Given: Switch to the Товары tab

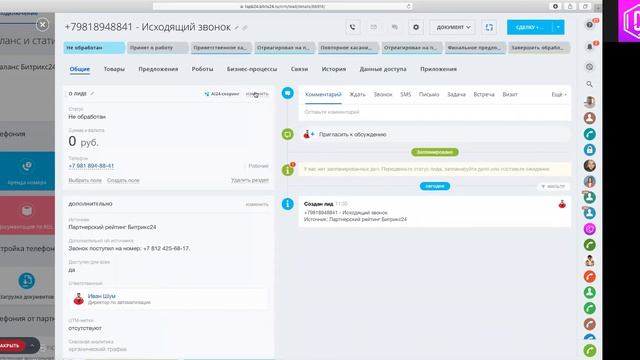Looking at the screenshot, I should (114, 69).
